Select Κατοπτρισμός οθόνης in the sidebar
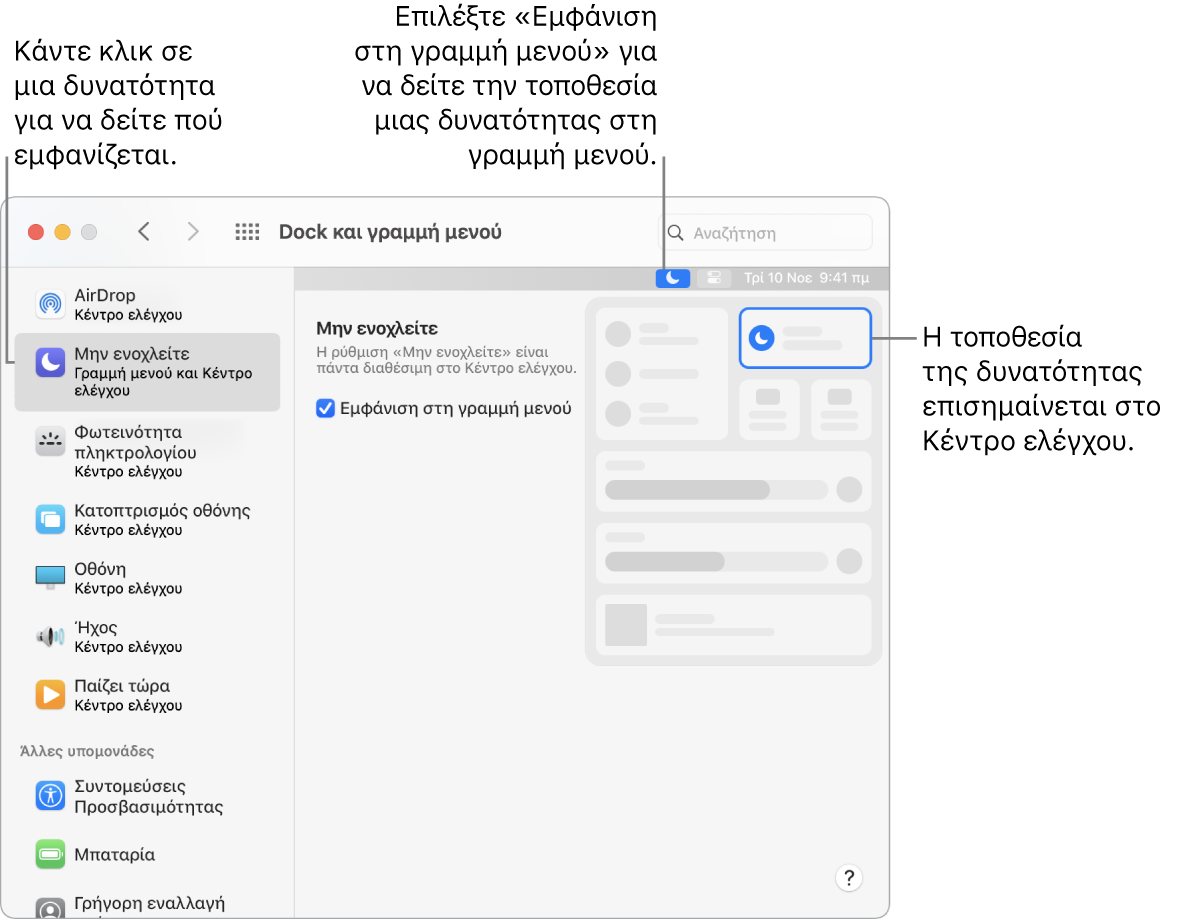1184x920 pixels. pyautogui.click(x=147, y=520)
